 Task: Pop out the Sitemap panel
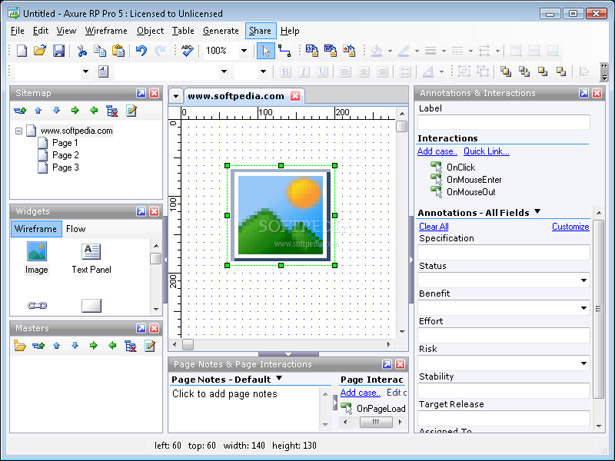click(141, 93)
